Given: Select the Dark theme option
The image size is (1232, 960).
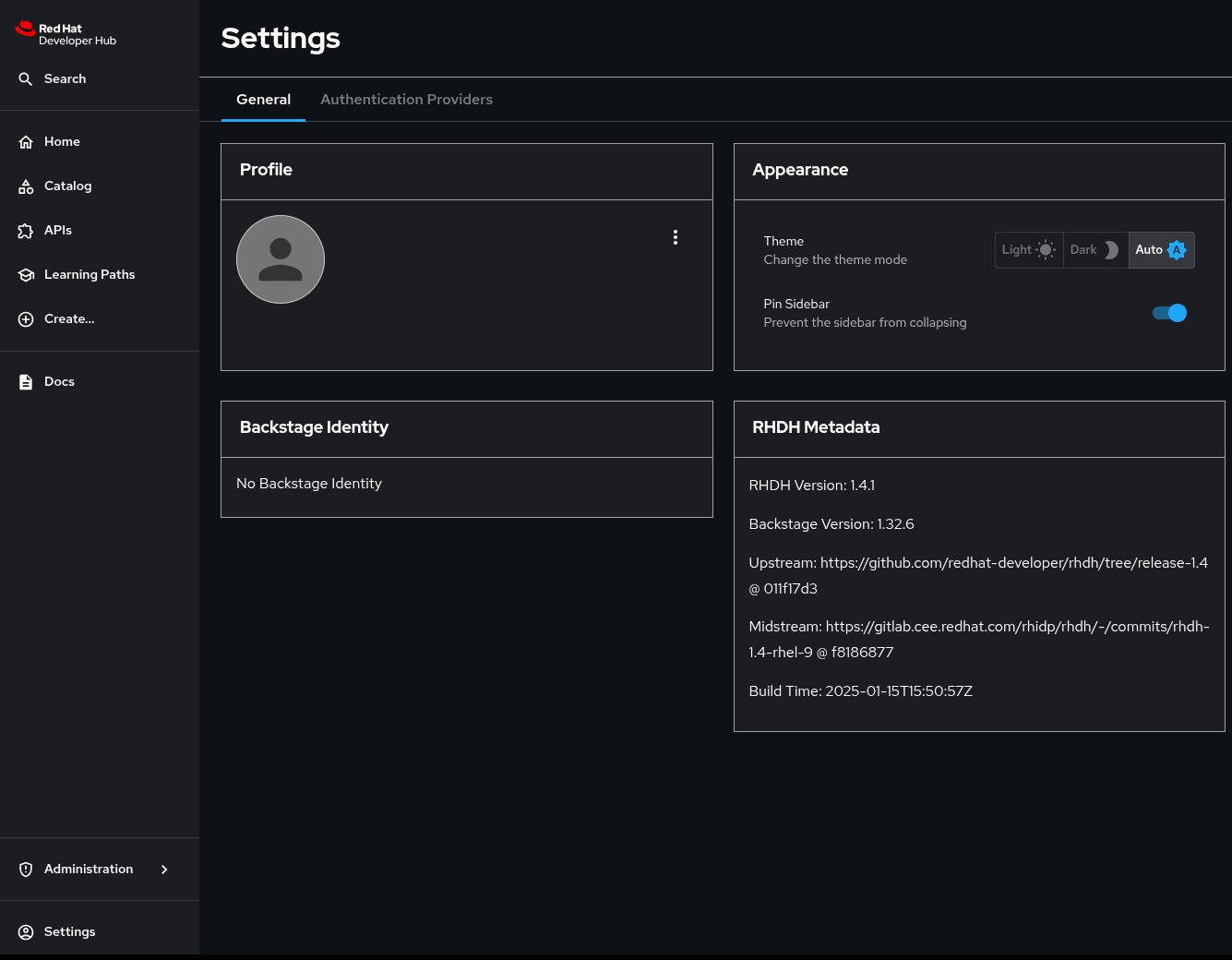Looking at the screenshot, I should [1094, 250].
